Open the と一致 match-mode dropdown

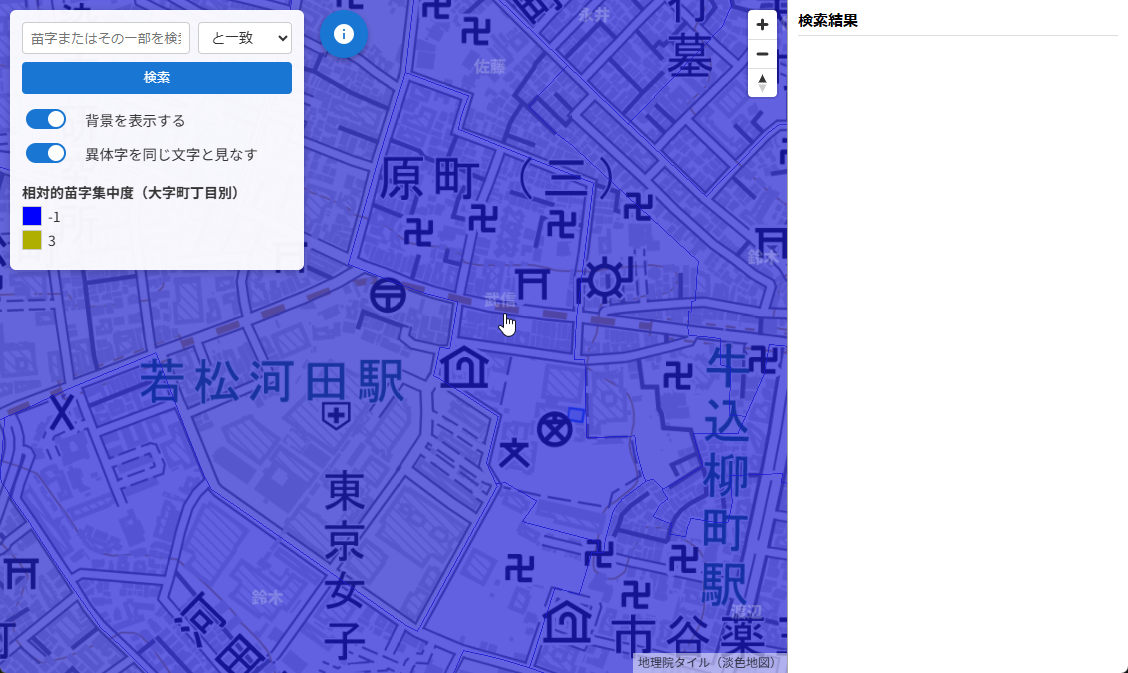pyautogui.click(x=244, y=37)
